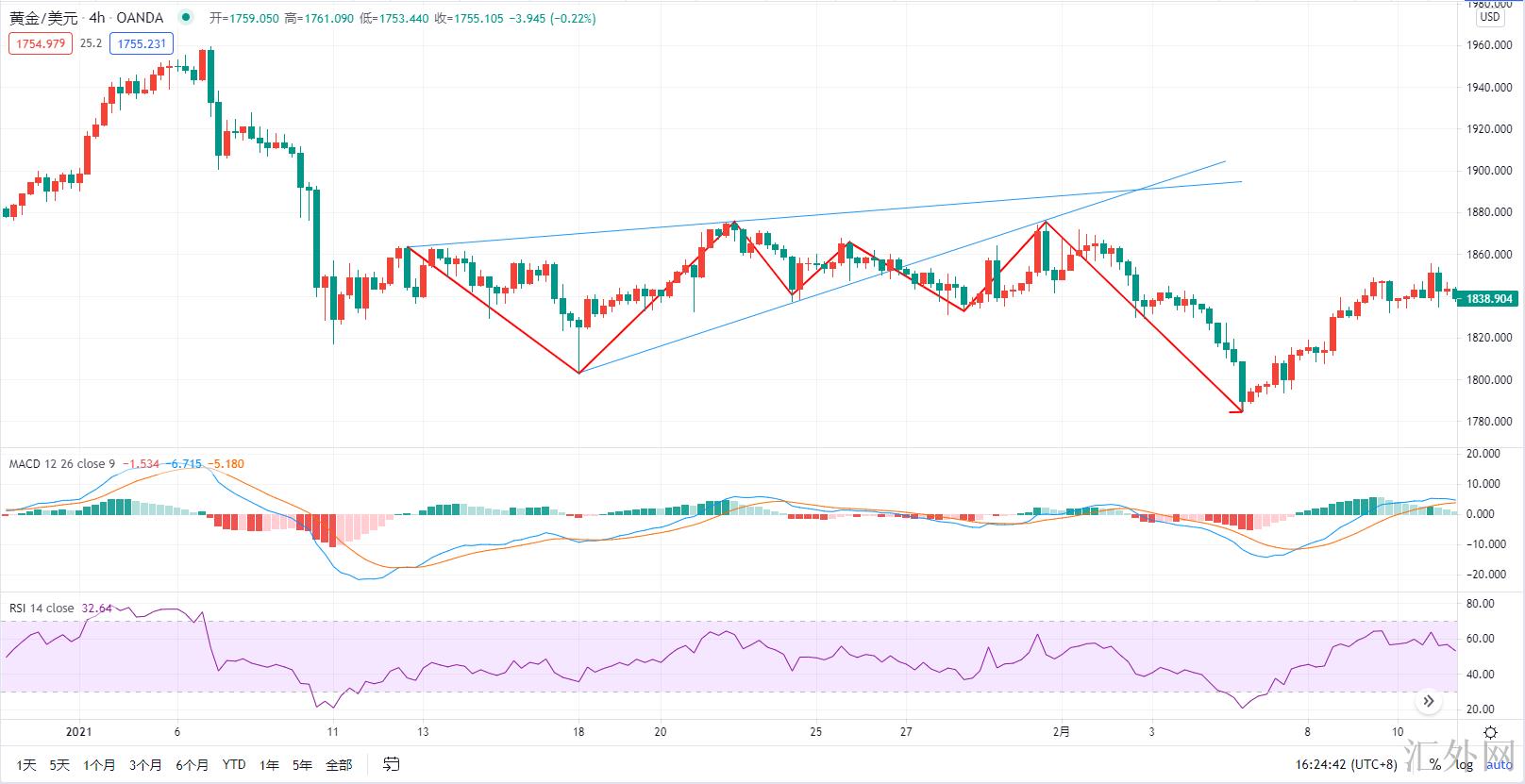Click the chart settings gear icon

point(1490,732)
